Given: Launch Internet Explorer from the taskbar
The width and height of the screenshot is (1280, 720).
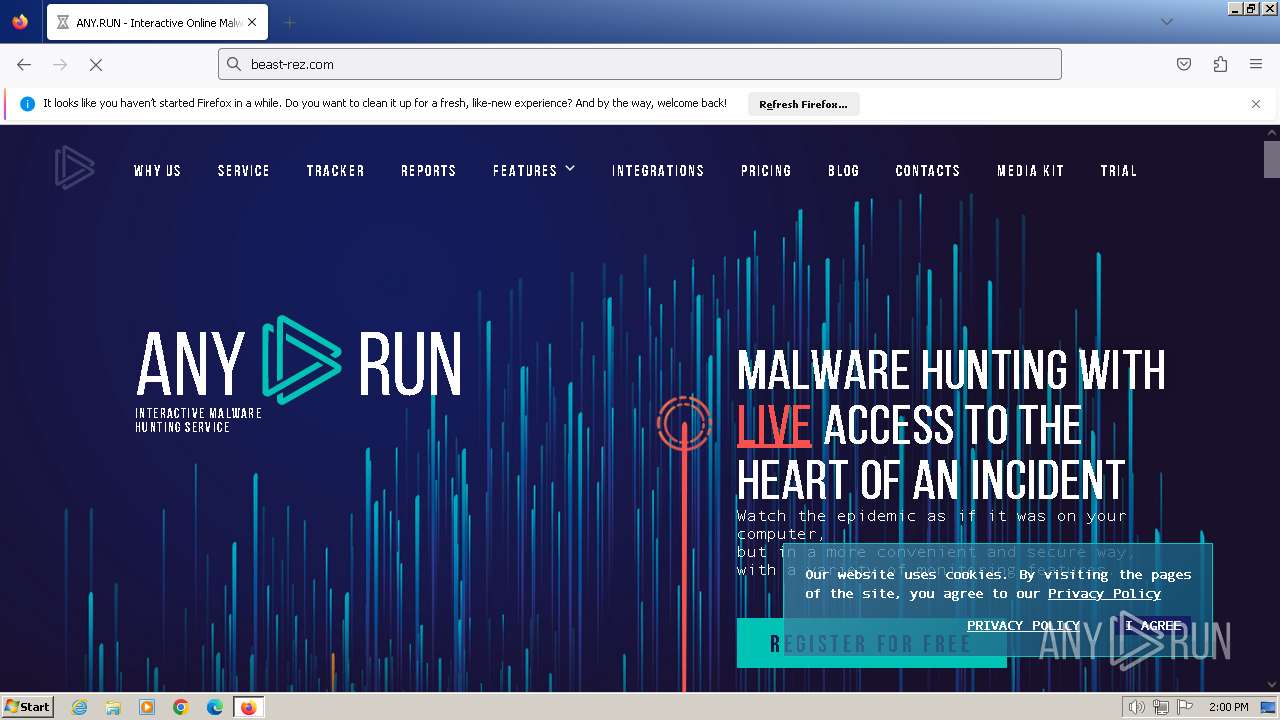Looking at the screenshot, I should pyautogui.click(x=79, y=707).
